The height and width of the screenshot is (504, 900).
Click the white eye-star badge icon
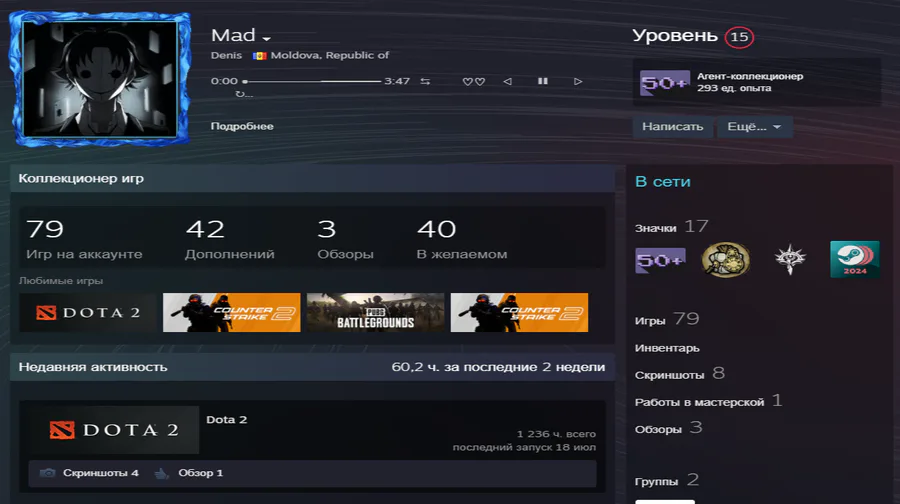[790, 259]
